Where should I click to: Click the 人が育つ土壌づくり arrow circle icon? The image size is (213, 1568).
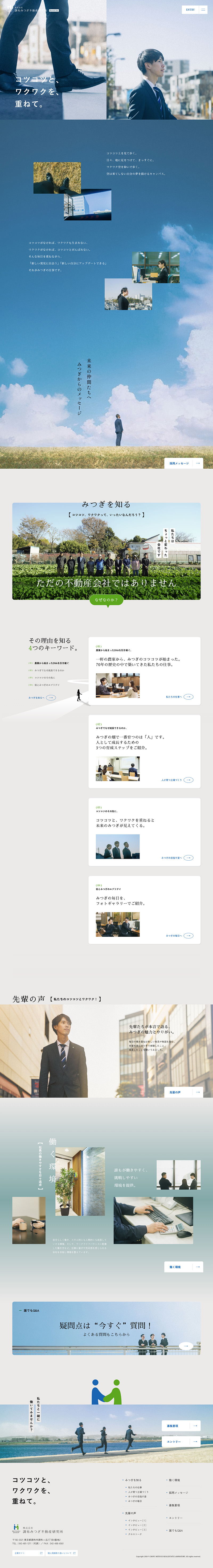click(189, 780)
